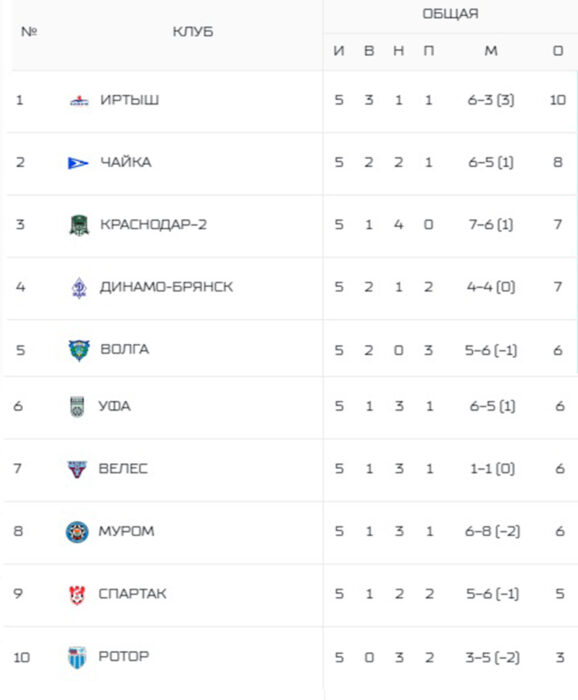Click the КЛУБ column header
This screenshot has height=700, width=578.
[193, 32]
